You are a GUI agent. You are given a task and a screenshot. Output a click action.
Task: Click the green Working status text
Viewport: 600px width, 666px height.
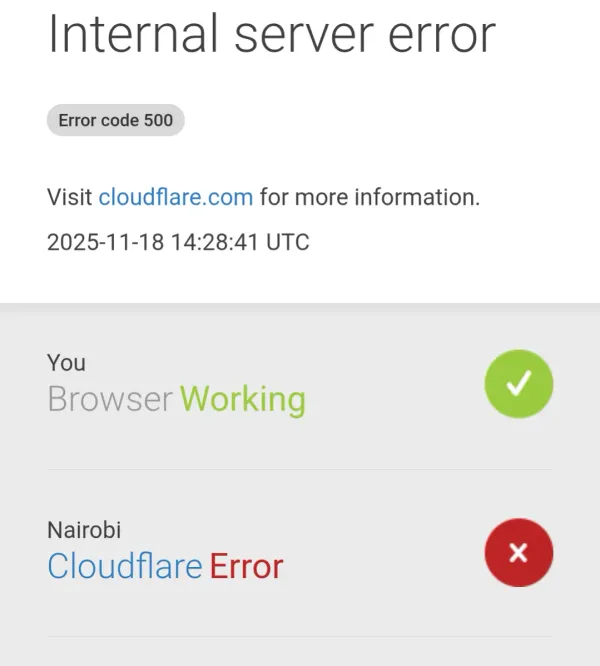[243, 399]
